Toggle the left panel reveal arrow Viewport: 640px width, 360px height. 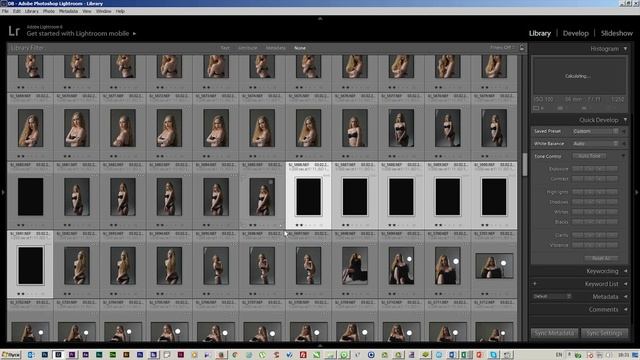pos(3,192)
